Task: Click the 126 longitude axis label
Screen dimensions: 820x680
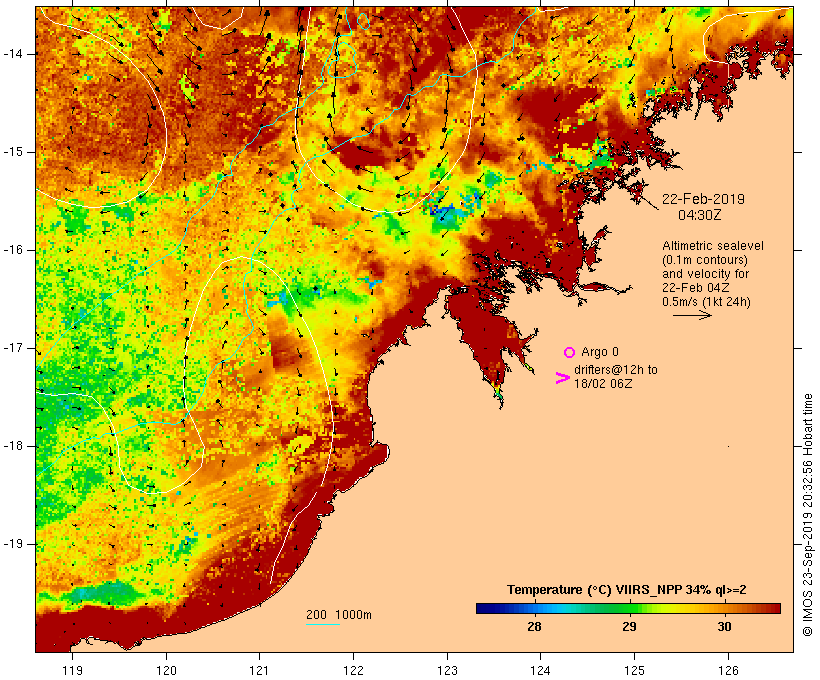Action: [x=728, y=670]
